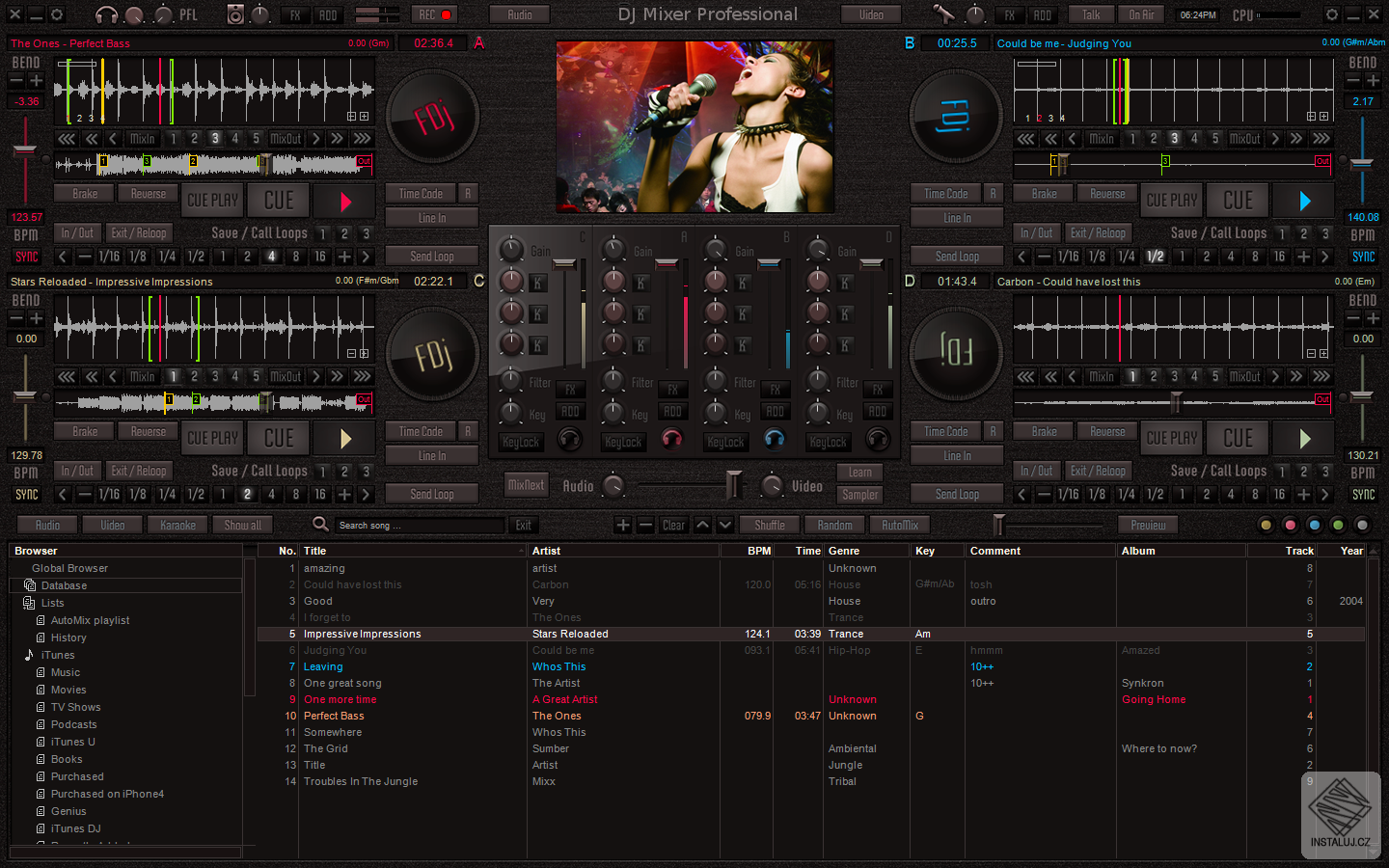Click the yellow color tag dot

coord(1266,525)
